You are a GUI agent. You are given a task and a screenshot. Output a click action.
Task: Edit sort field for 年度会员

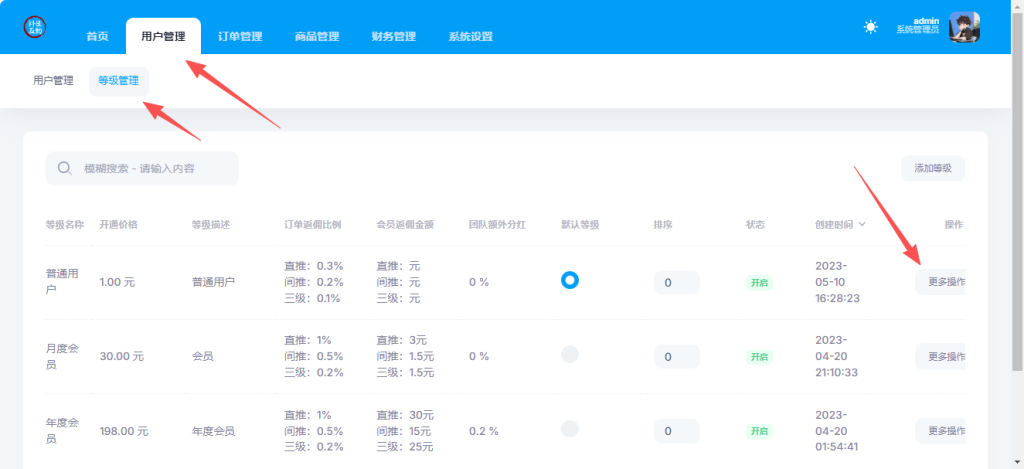click(677, 431)
